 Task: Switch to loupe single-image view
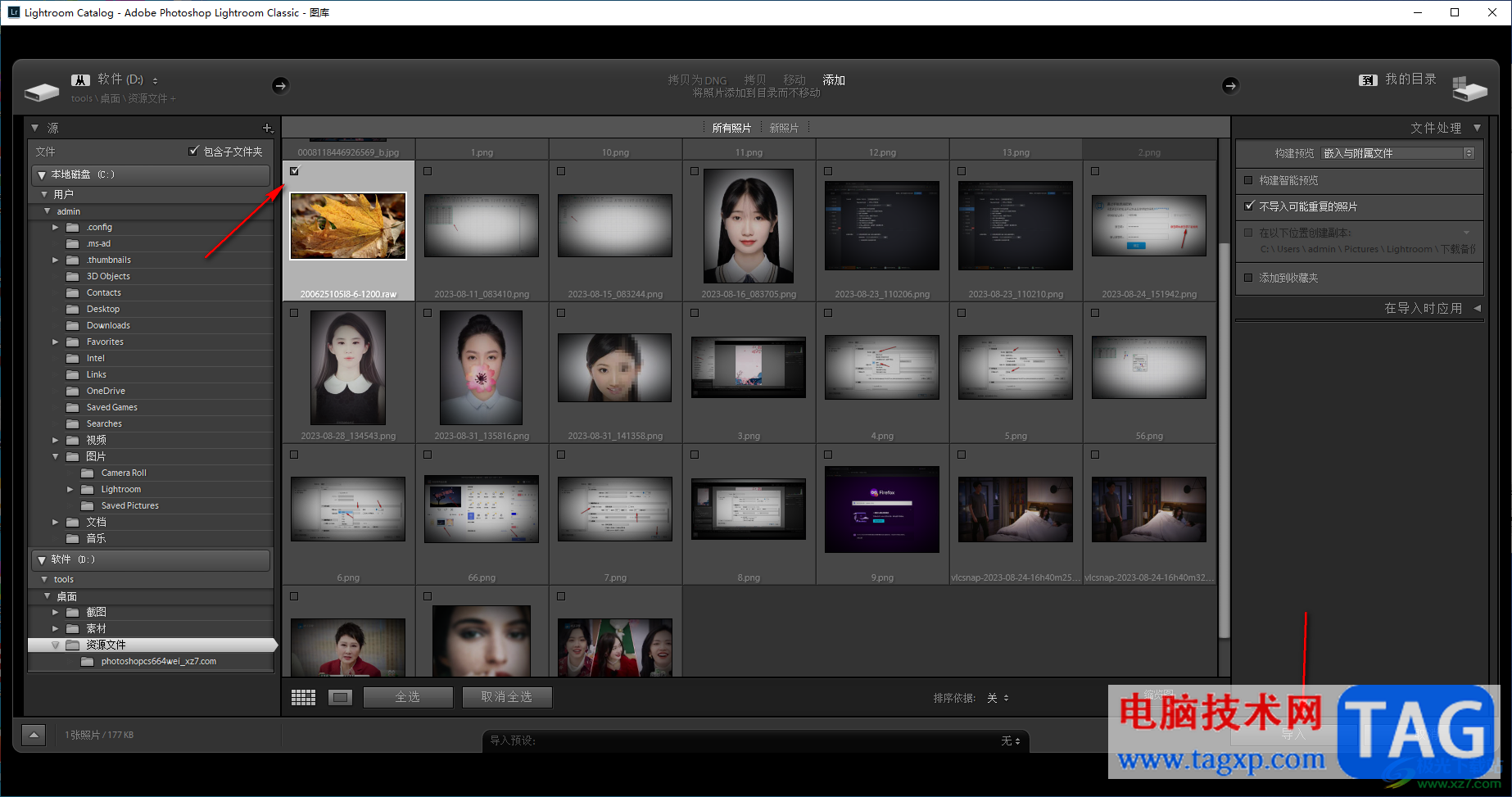coord(340,697)
